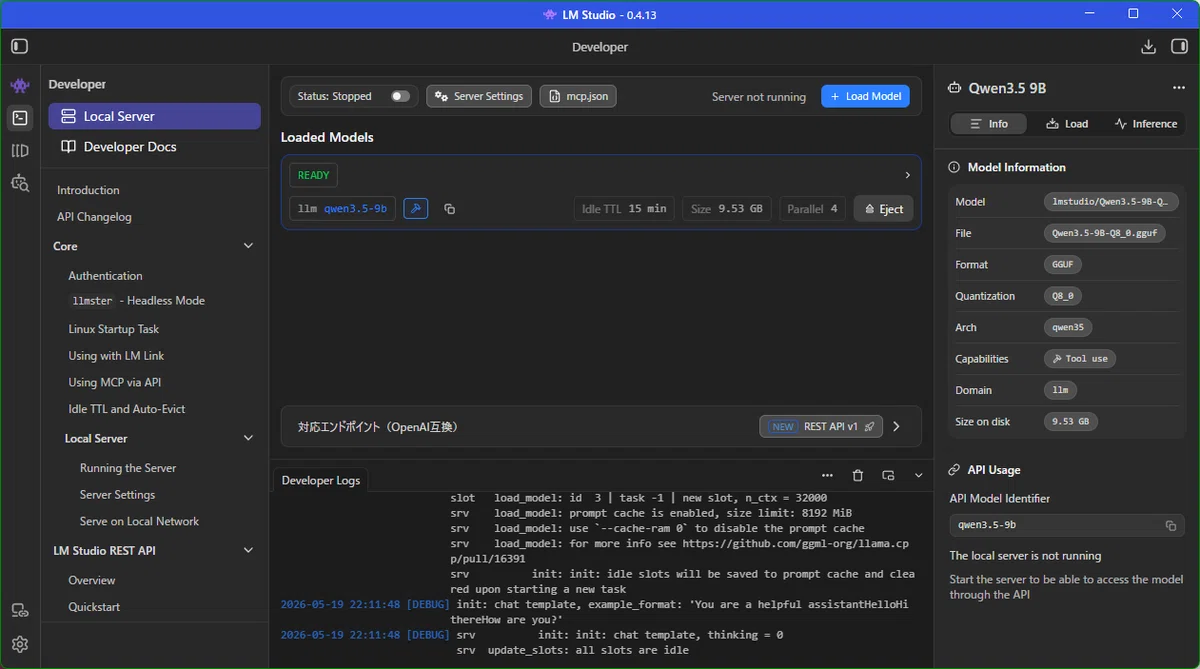The image size is (1200, 669).
Task: Open the downloads icon in top bar
Action: (x=1148, y=46)
